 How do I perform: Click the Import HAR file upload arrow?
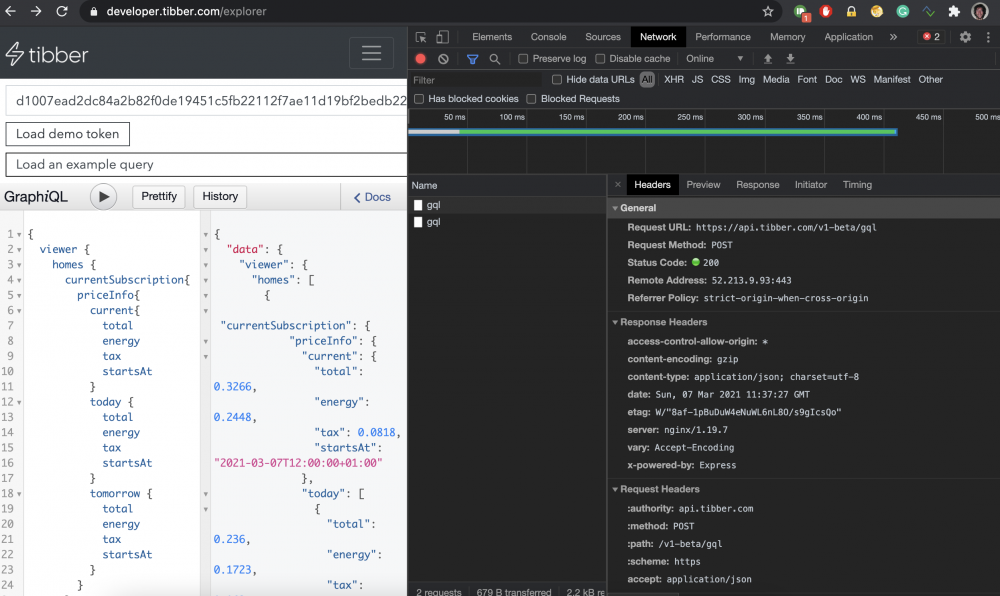coord(768,59)
